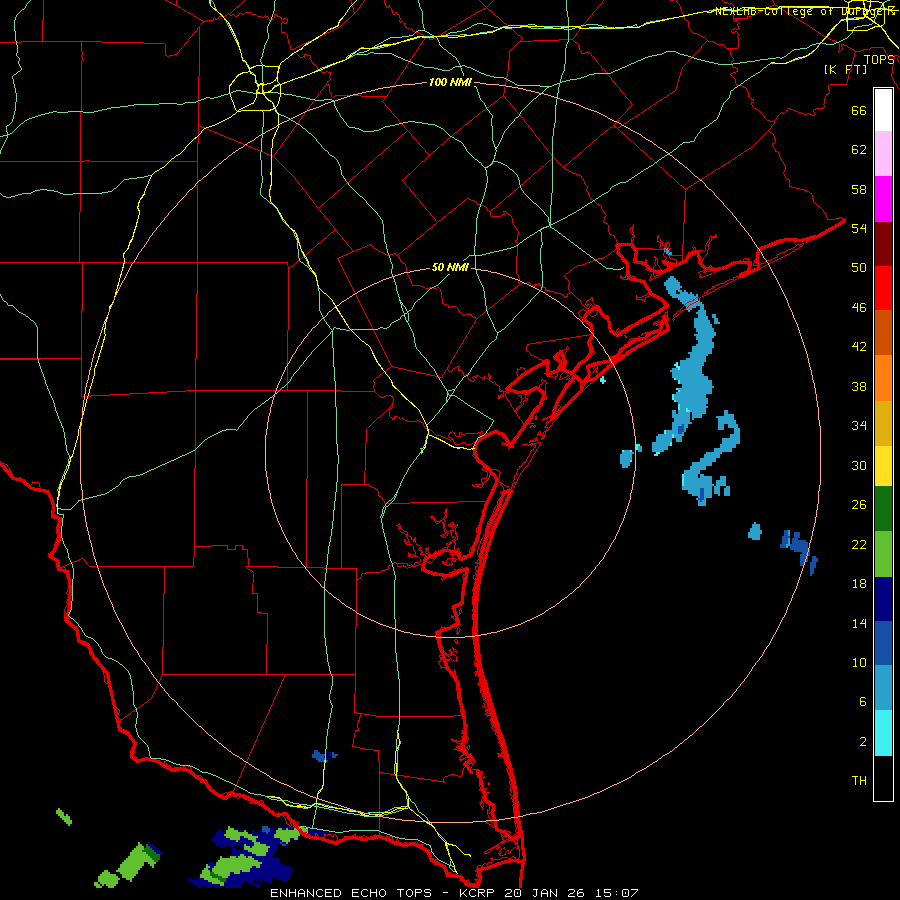Screen dimensions: 900x900
Task: Click the "[K FT]" units label
Action: [845, 69]
